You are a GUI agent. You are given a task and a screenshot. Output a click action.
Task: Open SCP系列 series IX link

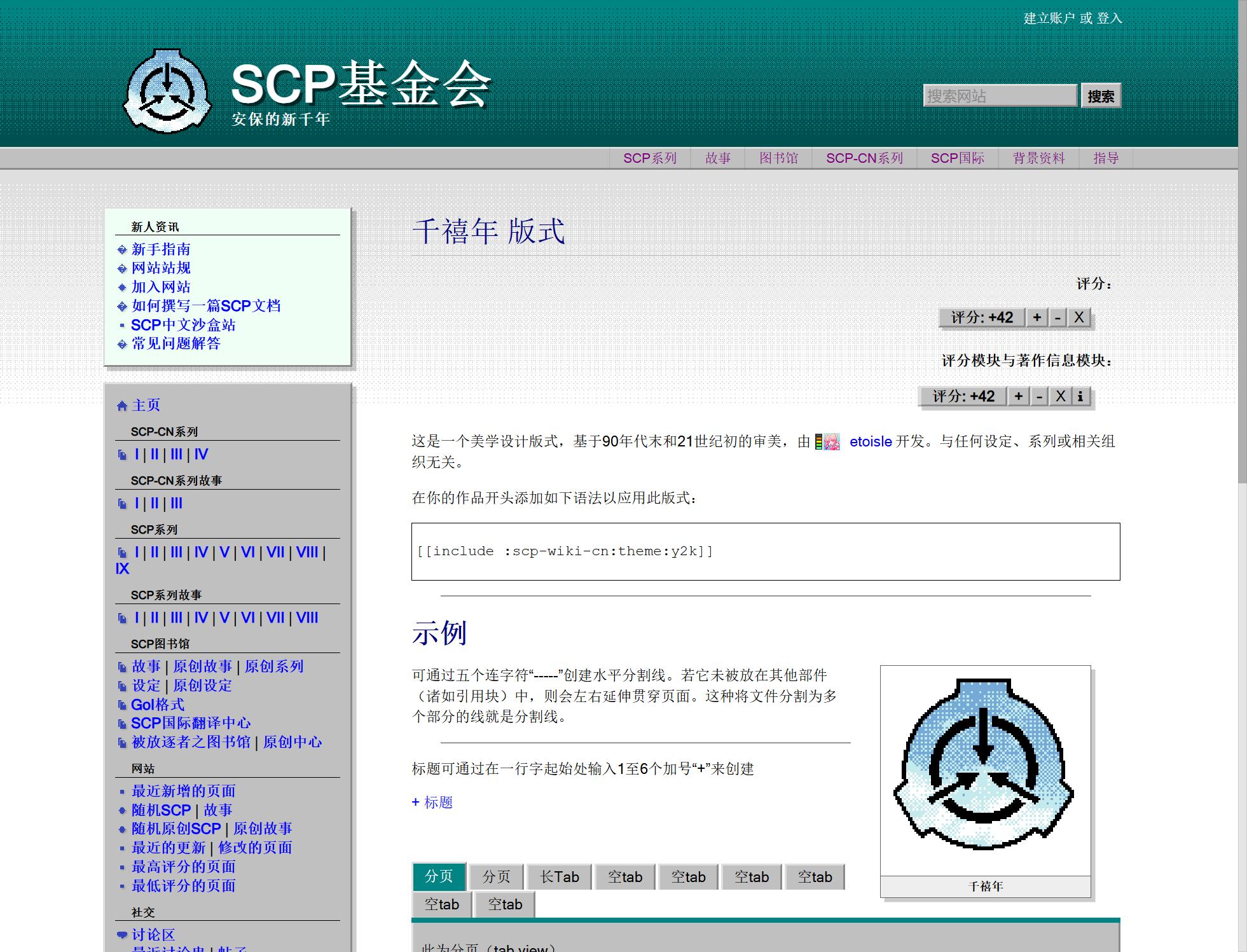click(x=122, y=569)
